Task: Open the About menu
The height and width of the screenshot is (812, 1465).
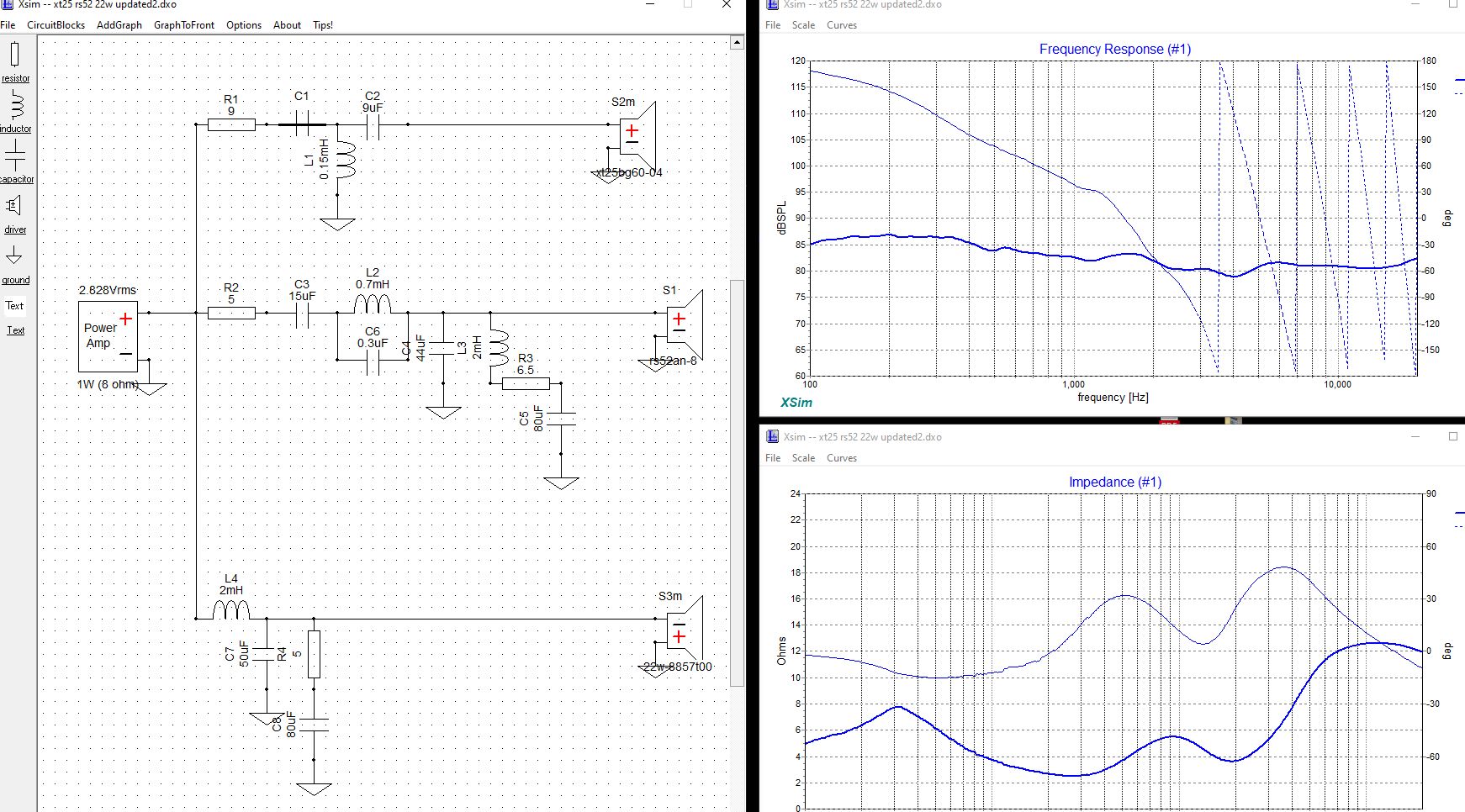Action: pos(287,25)
